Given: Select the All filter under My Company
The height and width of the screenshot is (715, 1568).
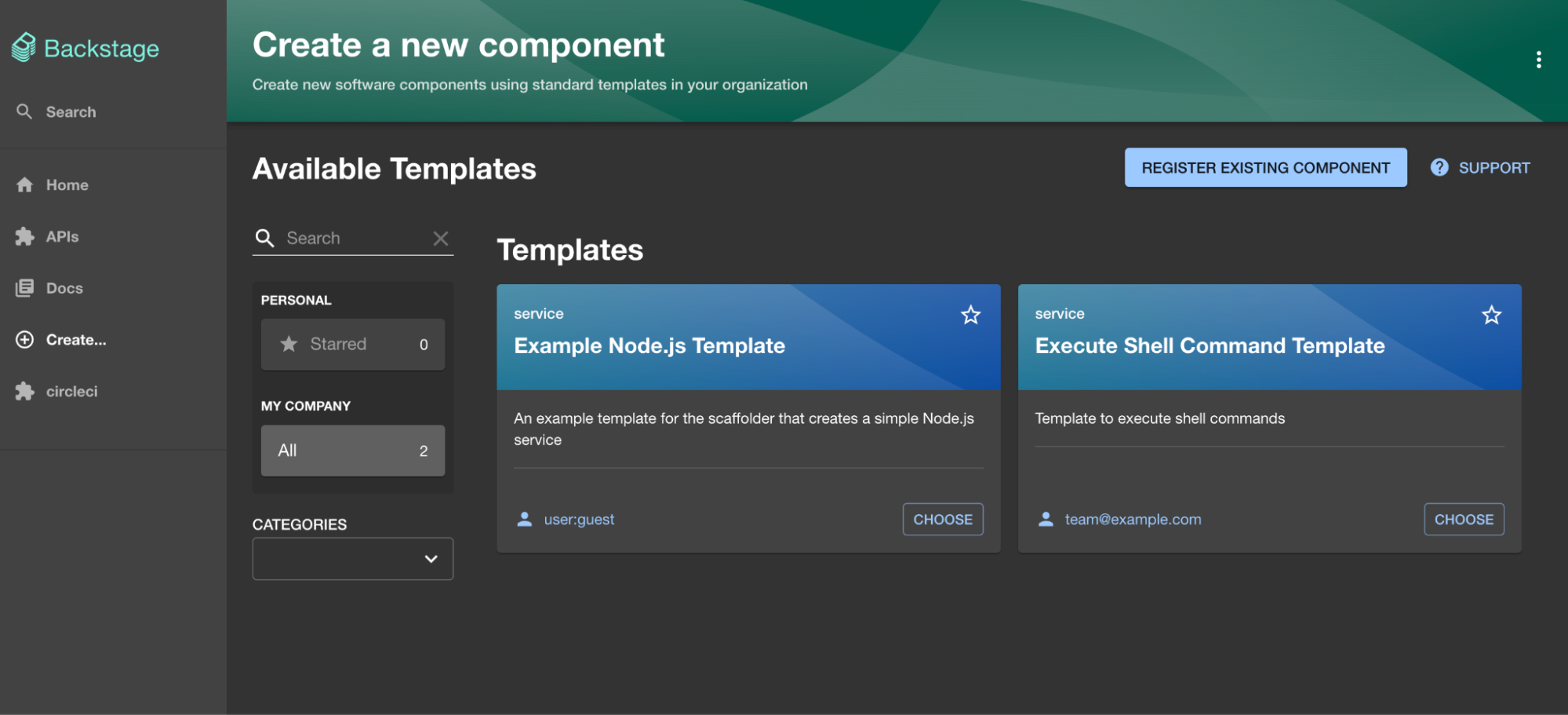Looking at the screenshot, I should [x=352, y=451].
